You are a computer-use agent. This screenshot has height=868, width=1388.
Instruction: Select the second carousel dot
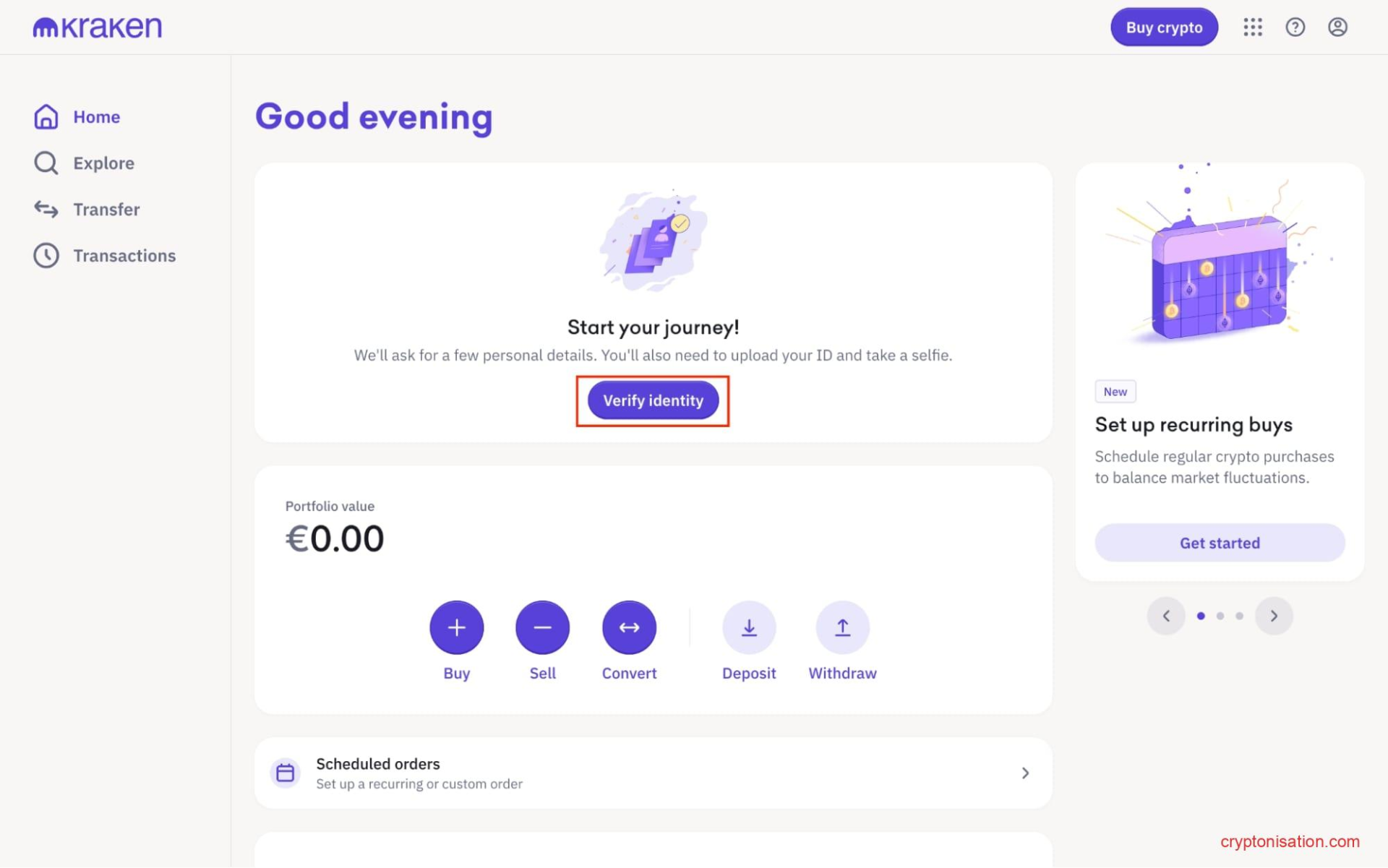click(1220, 616)
